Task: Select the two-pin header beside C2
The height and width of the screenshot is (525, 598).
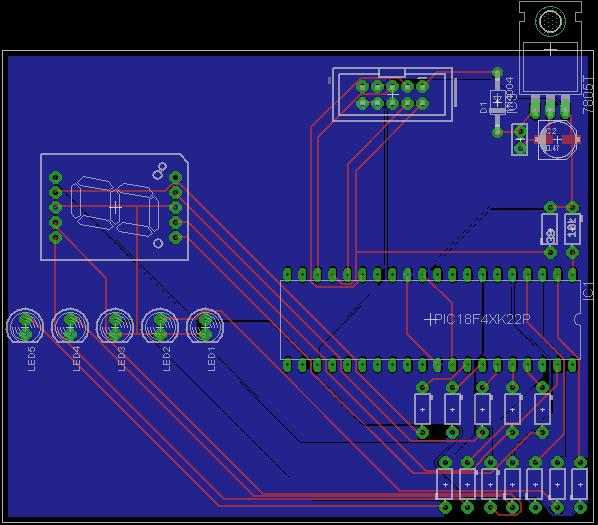Action: (519, 140)
